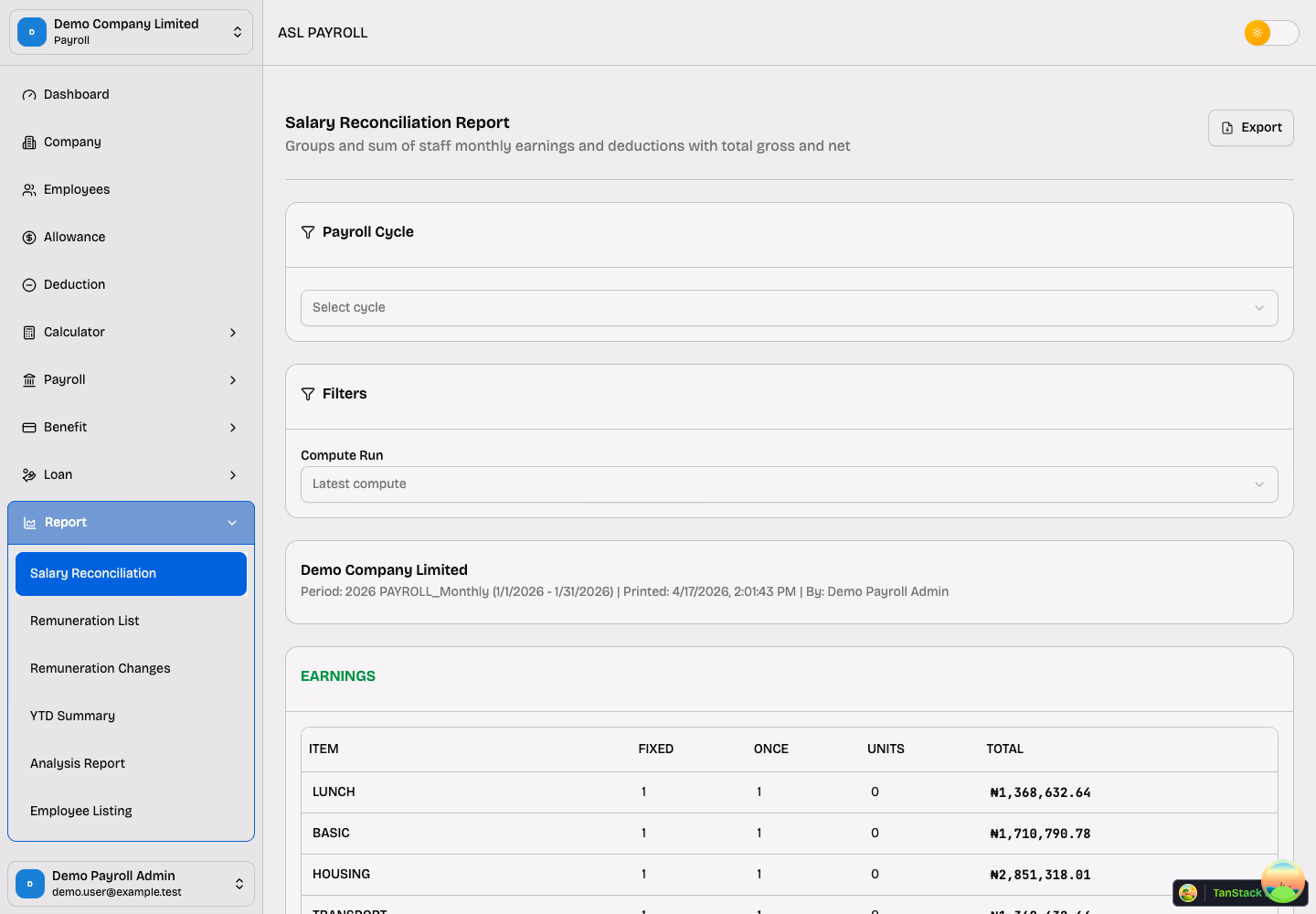This screenshot has width=1316, height=914.
Task: Click the Payroll bank icon
Action: point(29,379)
